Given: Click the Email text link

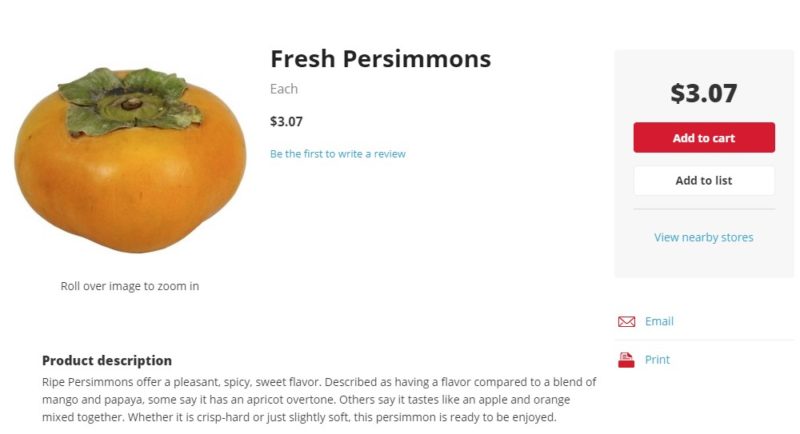Looking at the screenshot, I should pos(659,321).
